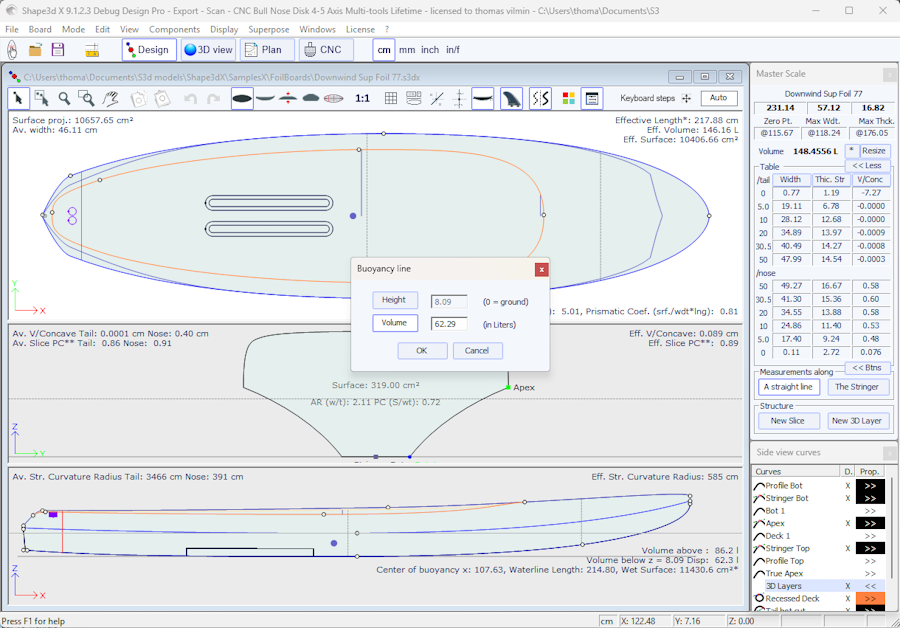Toggle display X for Apex curve
This screenshot has height=628, width=900.
[x=847, y=523]
